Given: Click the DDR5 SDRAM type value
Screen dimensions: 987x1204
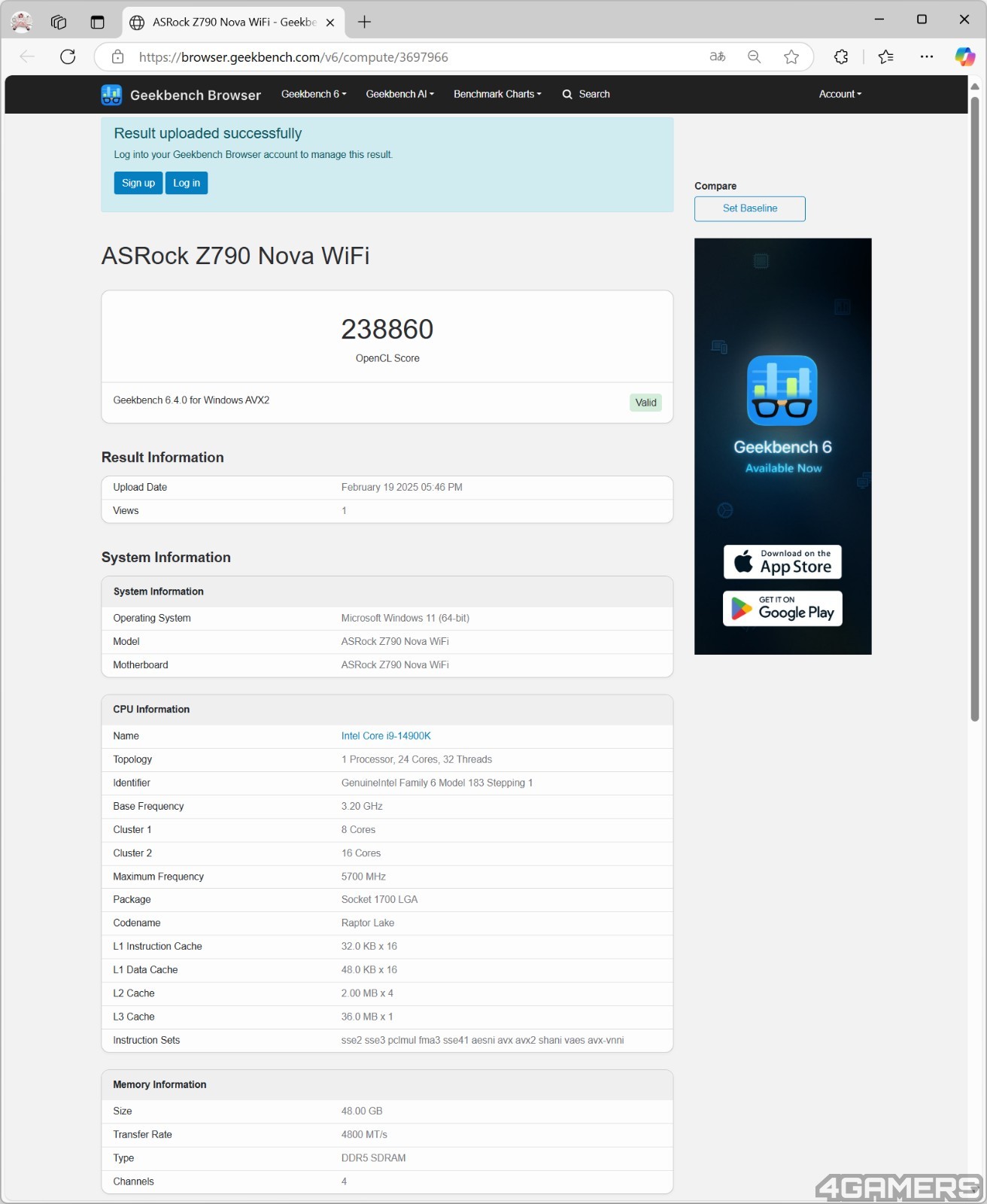Looking at the screenshot, I should 373,1157.
